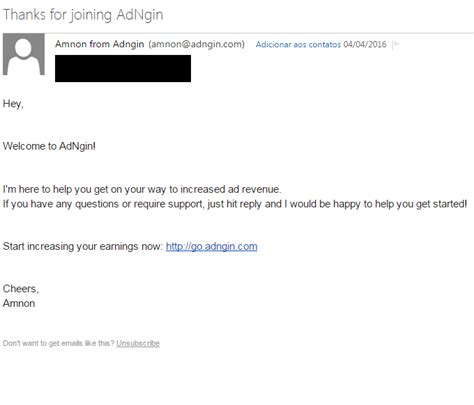Screen dimensions: 474x405
Task: Click the 'Amnon' signature below Cheers
Action: [19, 303]
